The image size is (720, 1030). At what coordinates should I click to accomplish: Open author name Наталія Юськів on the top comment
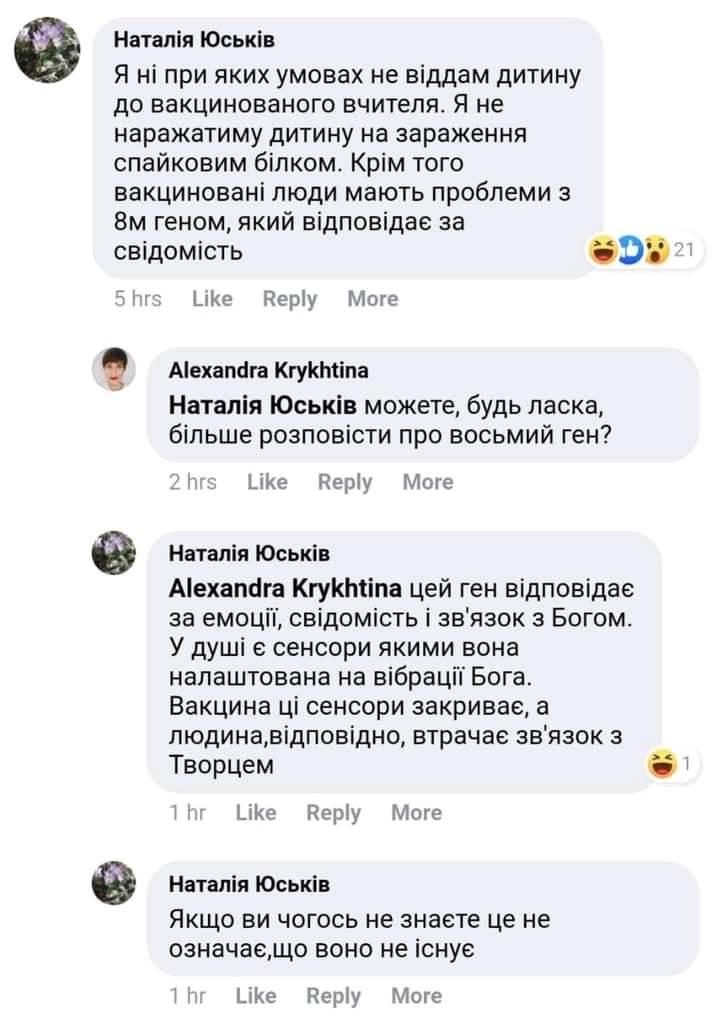[x=193, y=40]
